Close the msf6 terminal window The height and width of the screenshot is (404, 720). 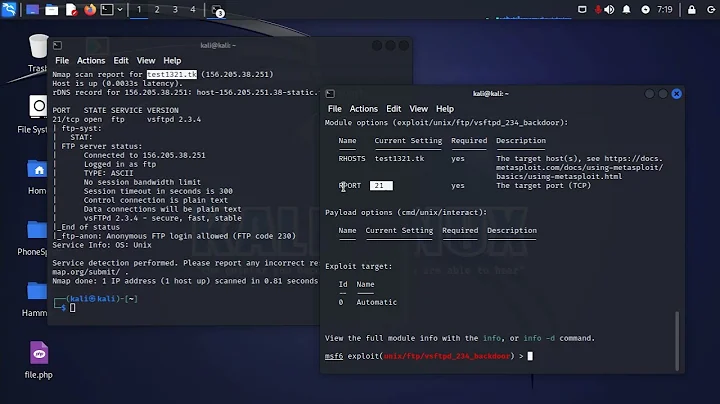pyautogui.click(x=676, y=94)
